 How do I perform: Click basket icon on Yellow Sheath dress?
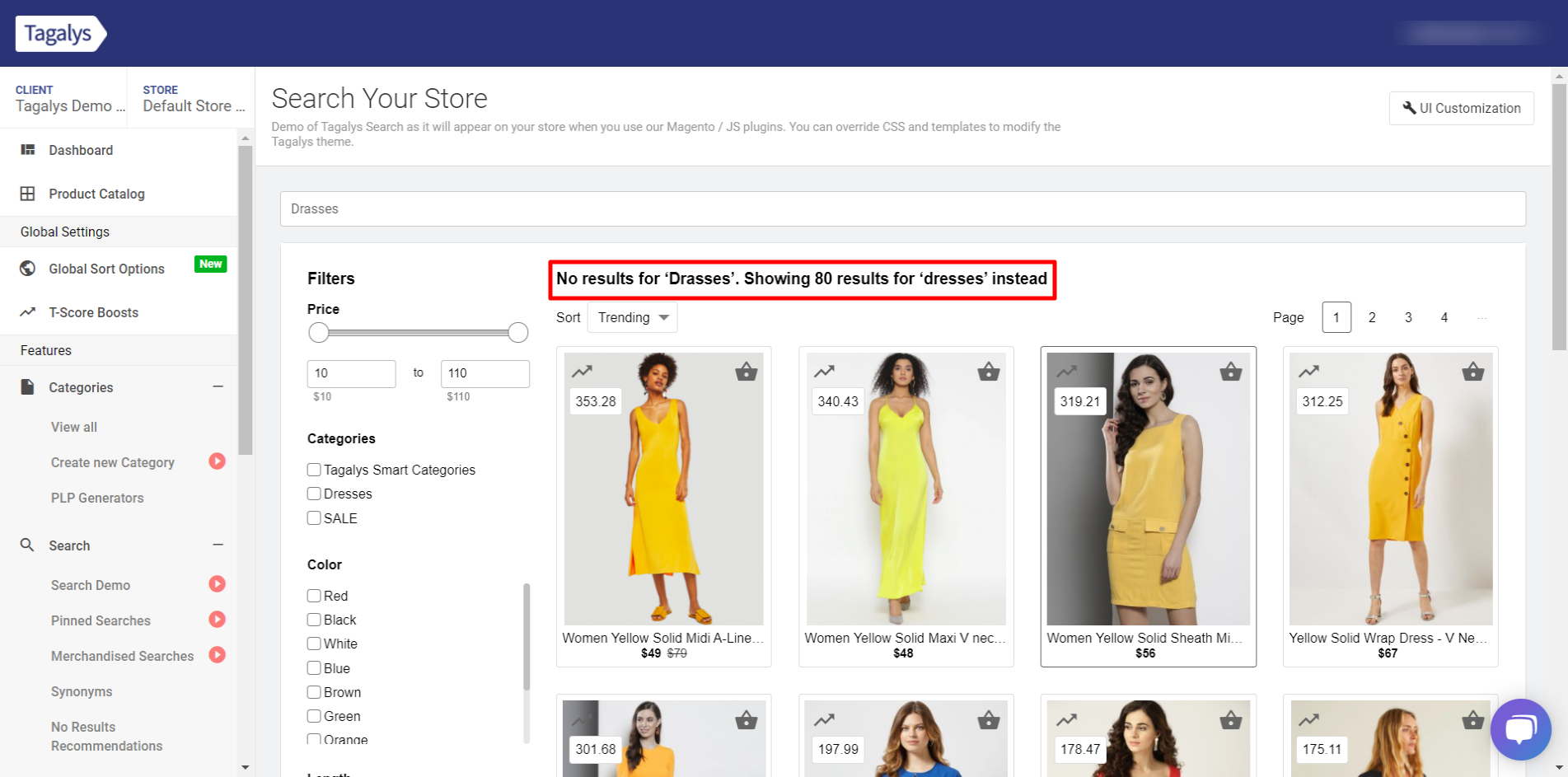click(x=1231, y=372)
